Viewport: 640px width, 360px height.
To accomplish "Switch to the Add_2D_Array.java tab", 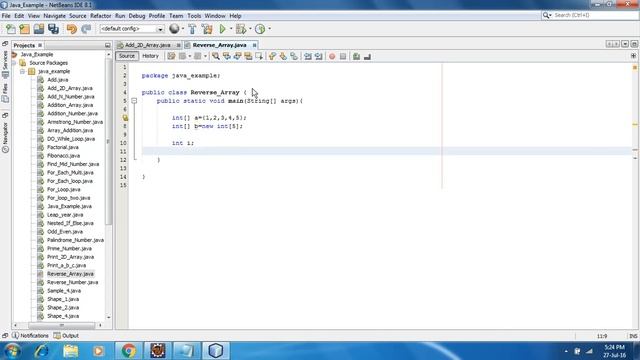I will point(147,45).
